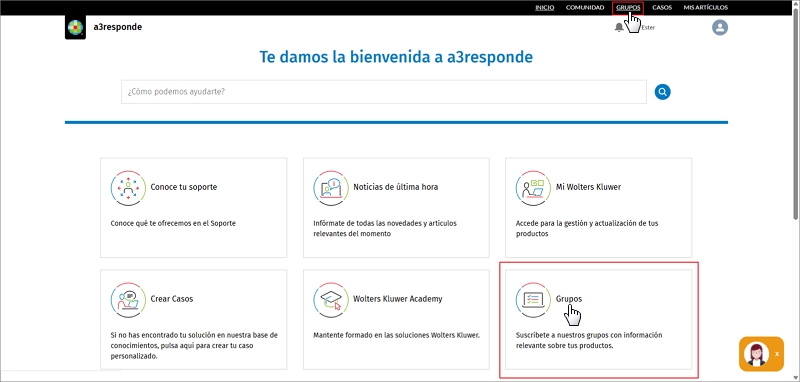Image resolution: width=800 pixels, height=382 pixels.
Task: Open the Grupos card title
Action: pyautogui.click(x=569, y=299)
